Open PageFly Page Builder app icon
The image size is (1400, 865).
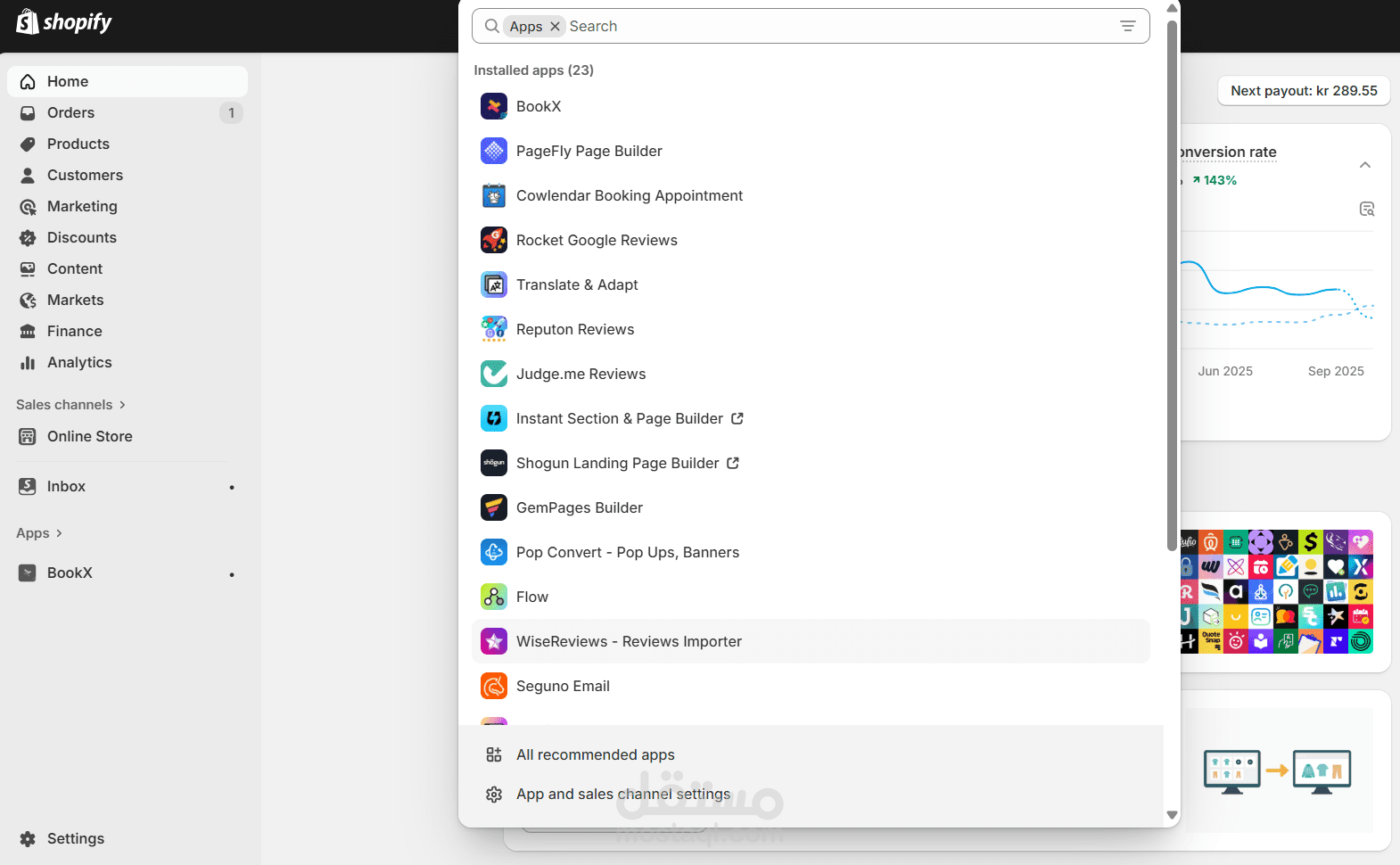click(x=494, y=151)
